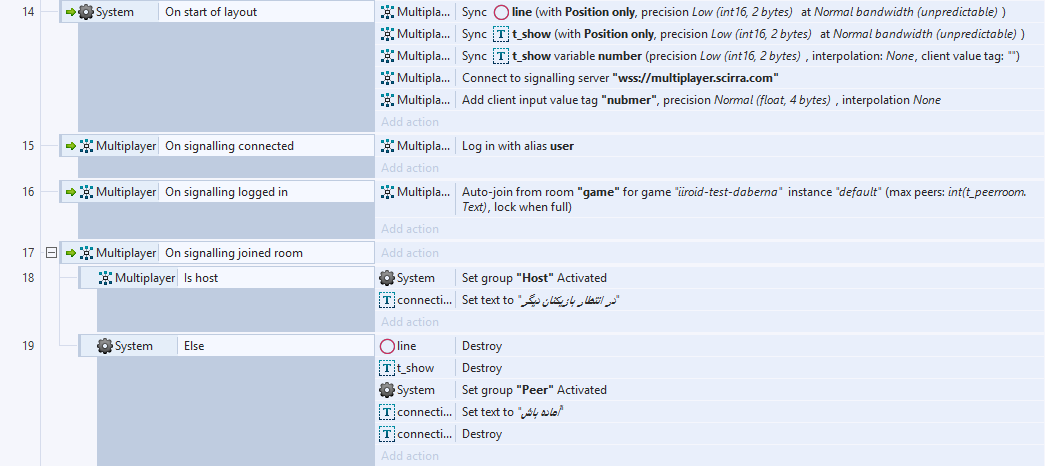Select the On signalling joined room condition text
The height and width of the screenshot is (466, 1045).
234,253
